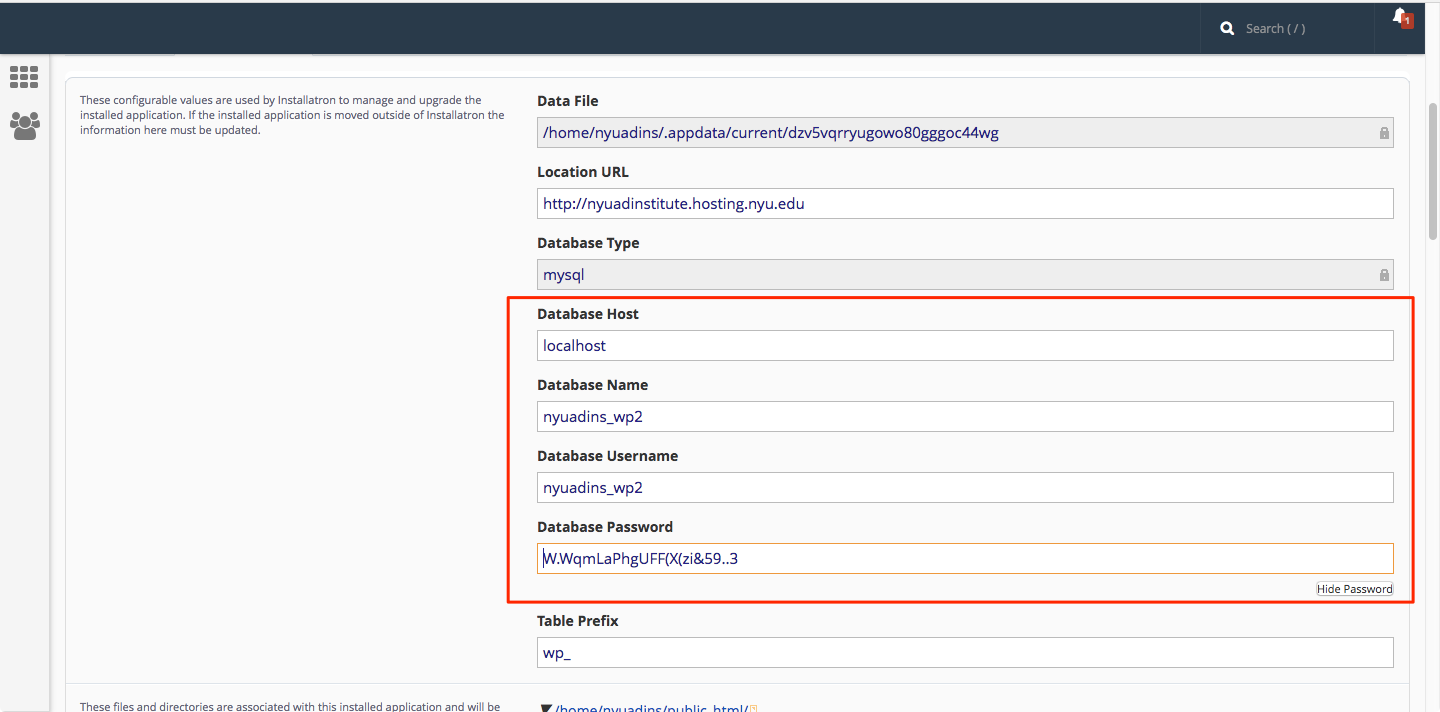Screen dimensions: 1440x712
Task: Open the notifications bell icon
Action: pyautogui.click(x=1399, y=17)
